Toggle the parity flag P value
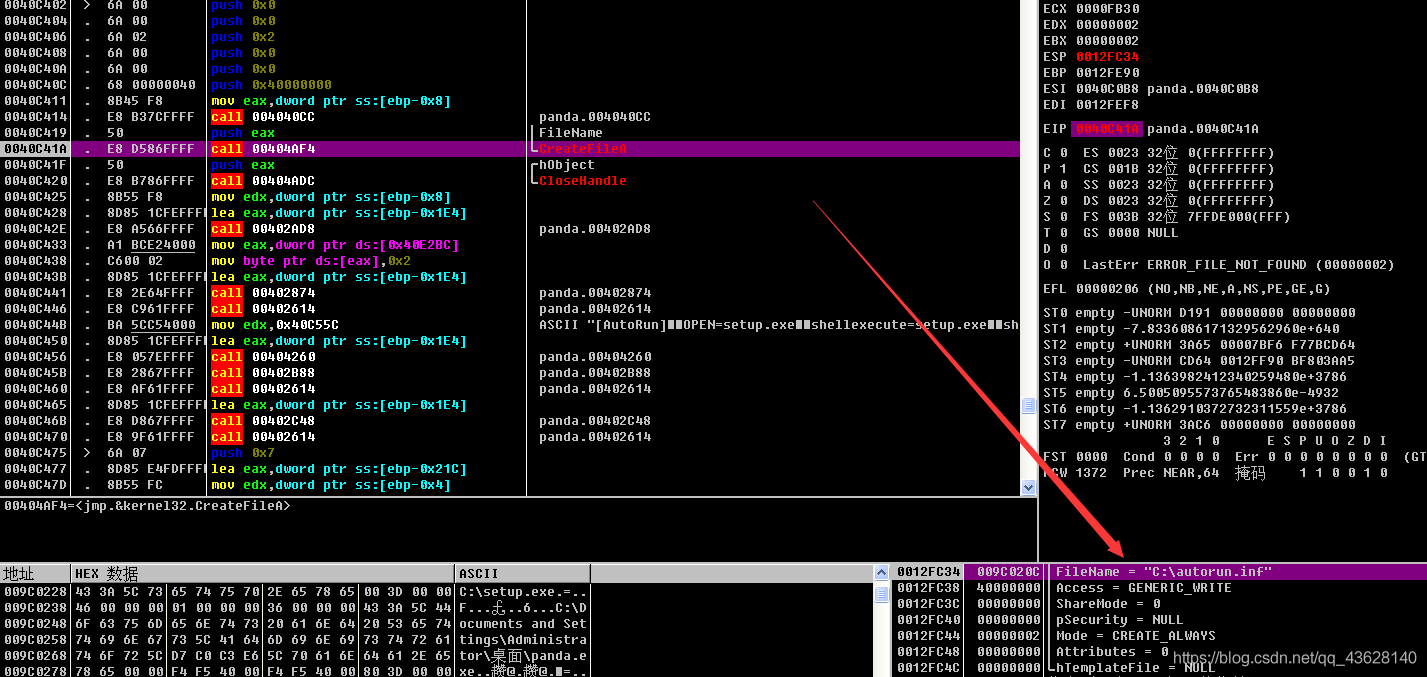The width and height of the screenshot is (1427, 677). pyautogui.click(x=1062, y=169)
